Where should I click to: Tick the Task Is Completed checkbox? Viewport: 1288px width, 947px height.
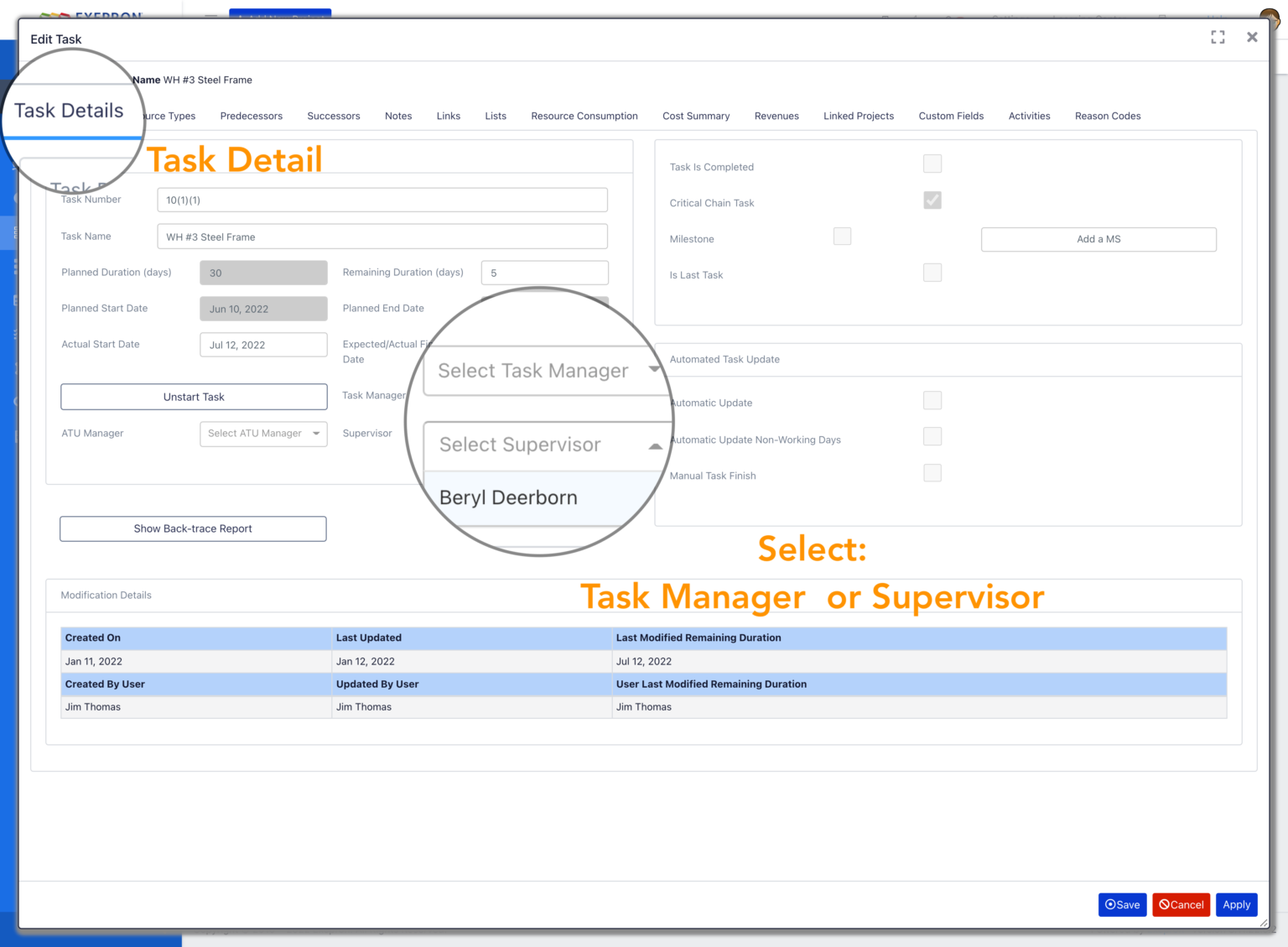click(x=932, y=164)
